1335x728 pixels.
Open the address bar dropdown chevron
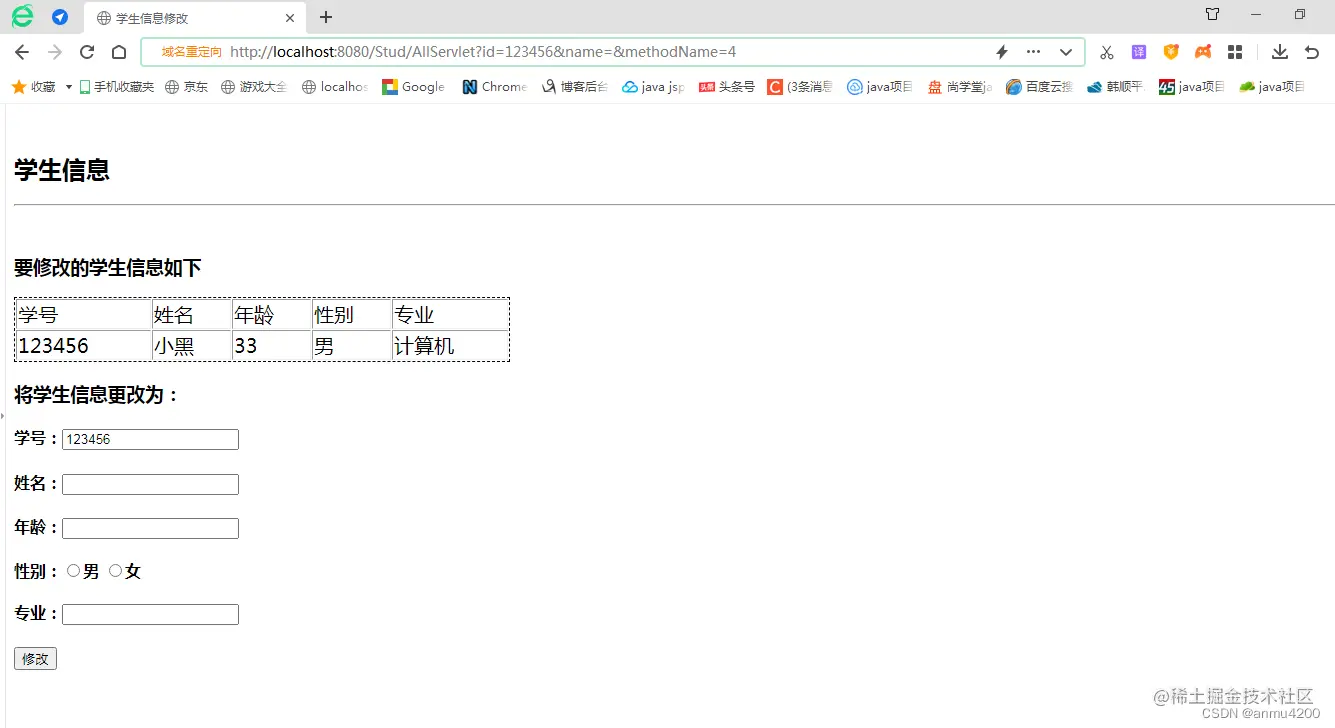pyautogui.click(x=1065, y=51)
